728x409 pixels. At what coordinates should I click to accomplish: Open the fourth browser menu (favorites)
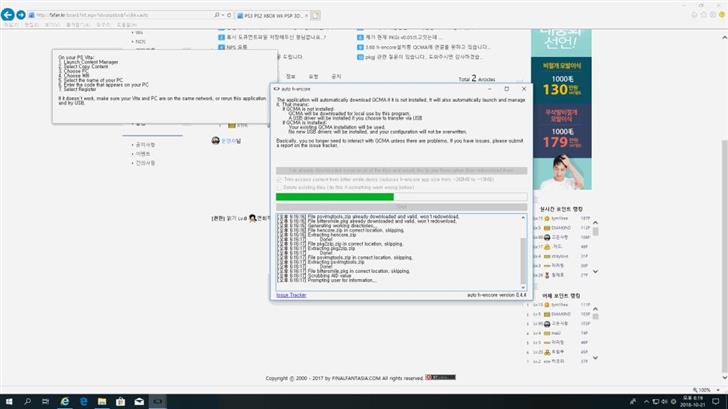click(x=78, y=25)
